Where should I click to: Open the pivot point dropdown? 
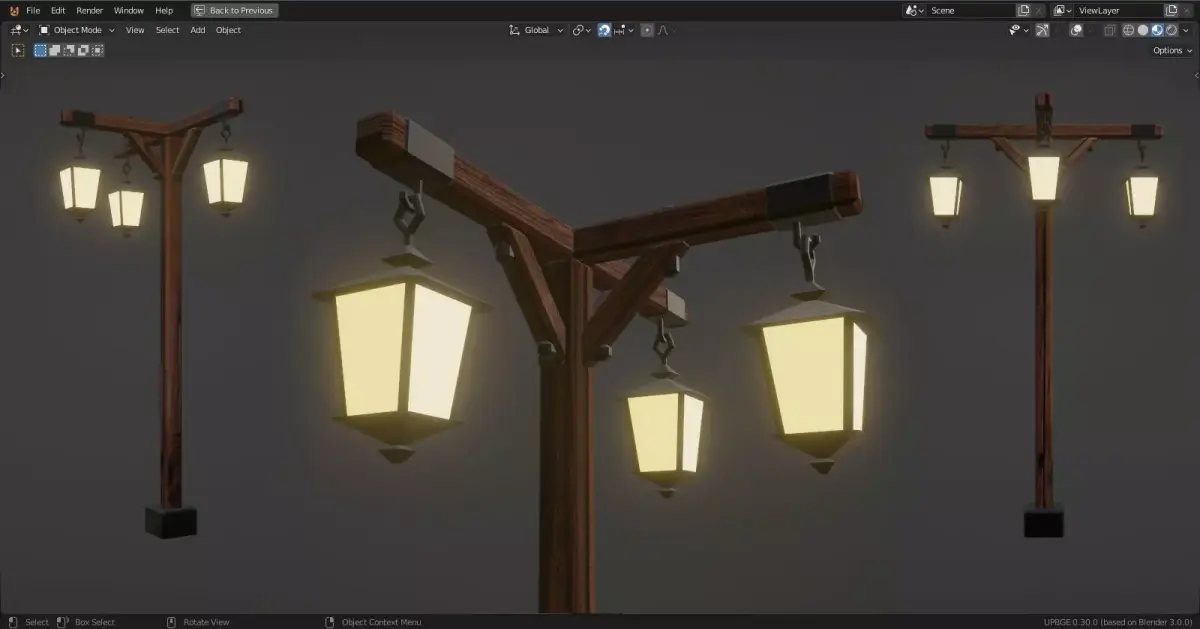click(x=581, y=30)
